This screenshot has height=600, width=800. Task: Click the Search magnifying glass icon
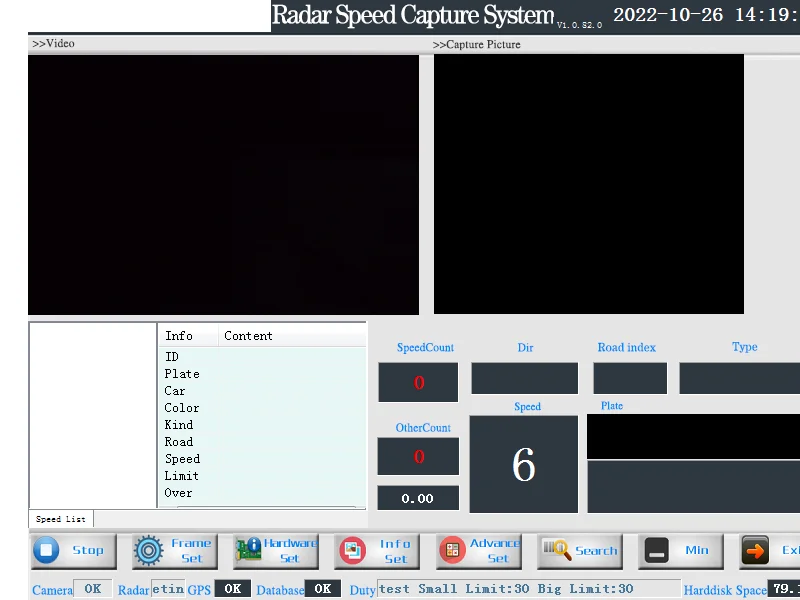[x=557, y=549]
